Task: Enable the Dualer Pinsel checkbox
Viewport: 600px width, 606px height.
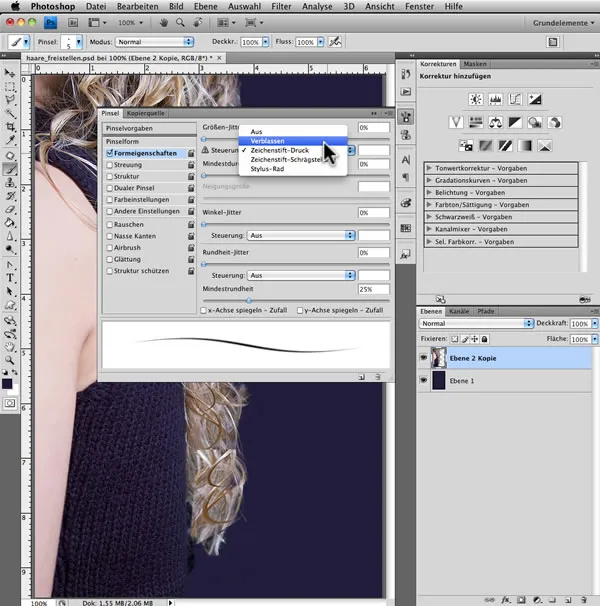Action: [110, 187]
